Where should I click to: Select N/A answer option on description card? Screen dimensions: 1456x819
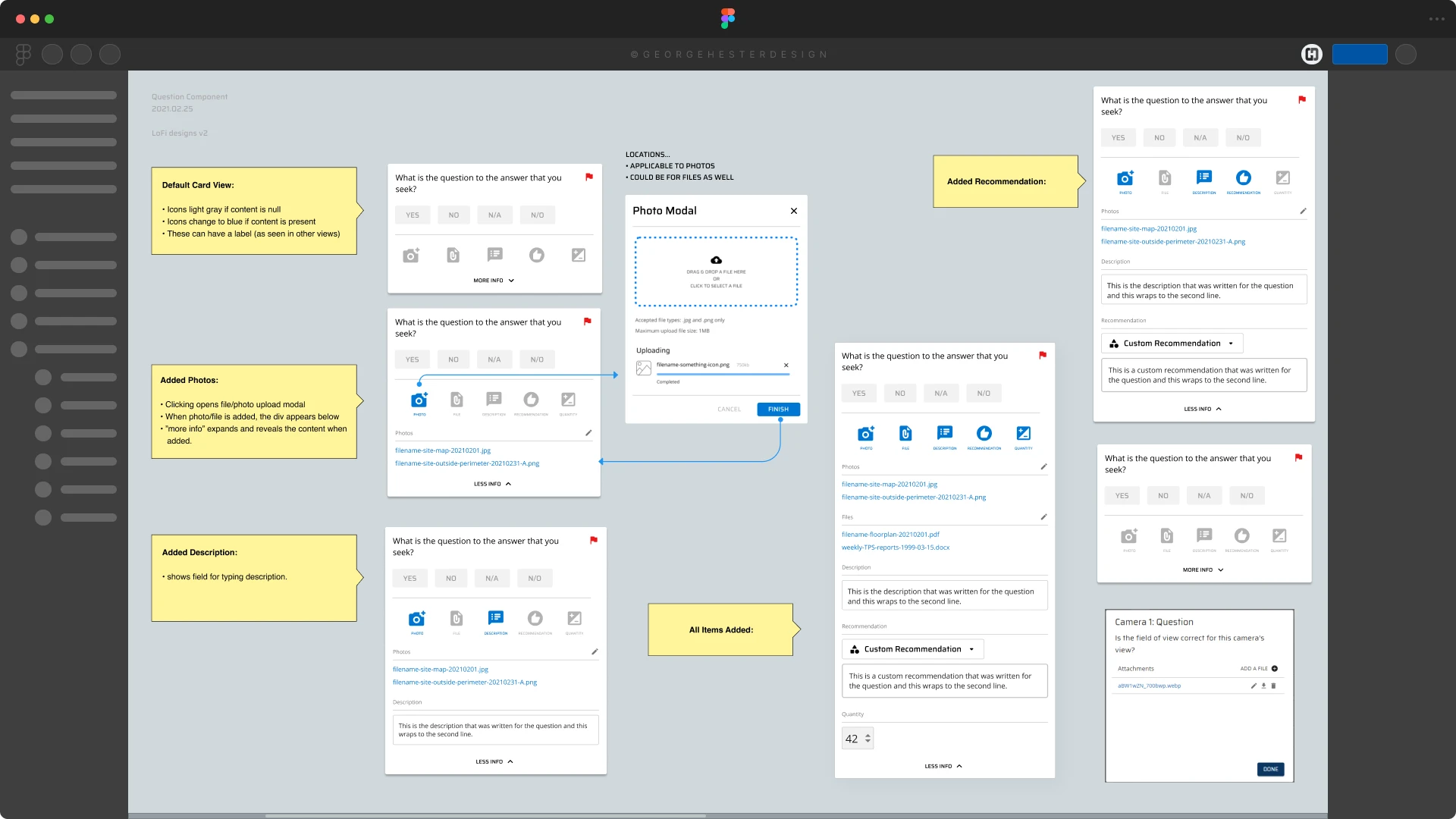point(492,578)
